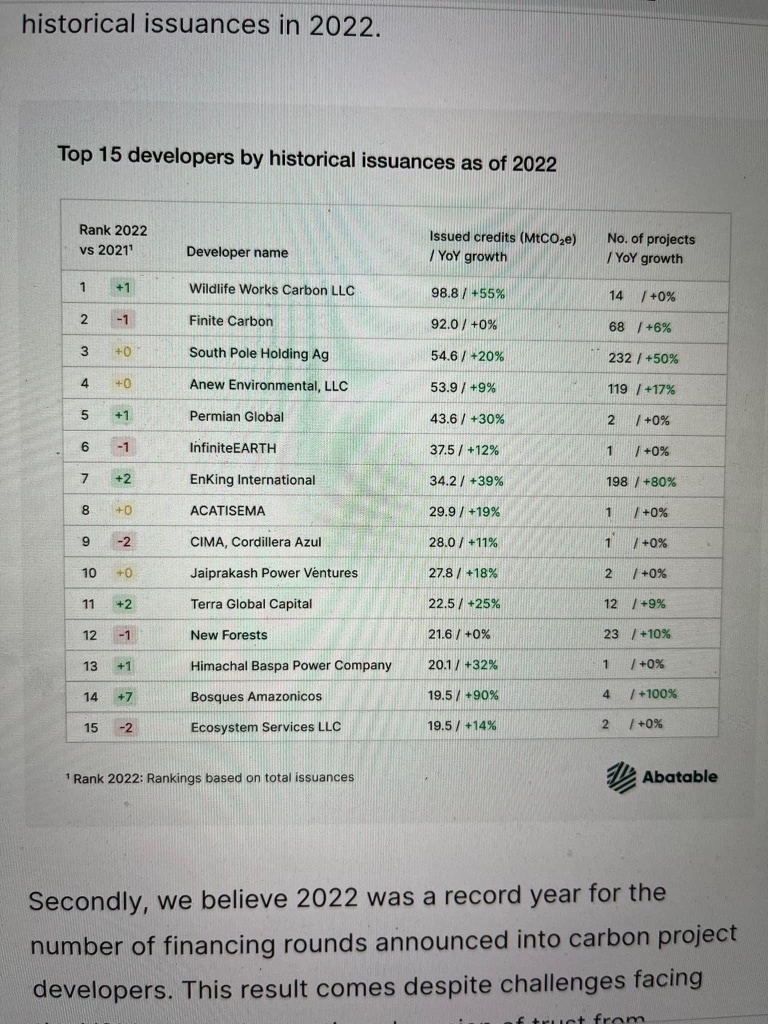Screen dimensions: 768x1024
Task: Click the Abatable brand name text
Action: pyautogui.click(x=680, y=776)
